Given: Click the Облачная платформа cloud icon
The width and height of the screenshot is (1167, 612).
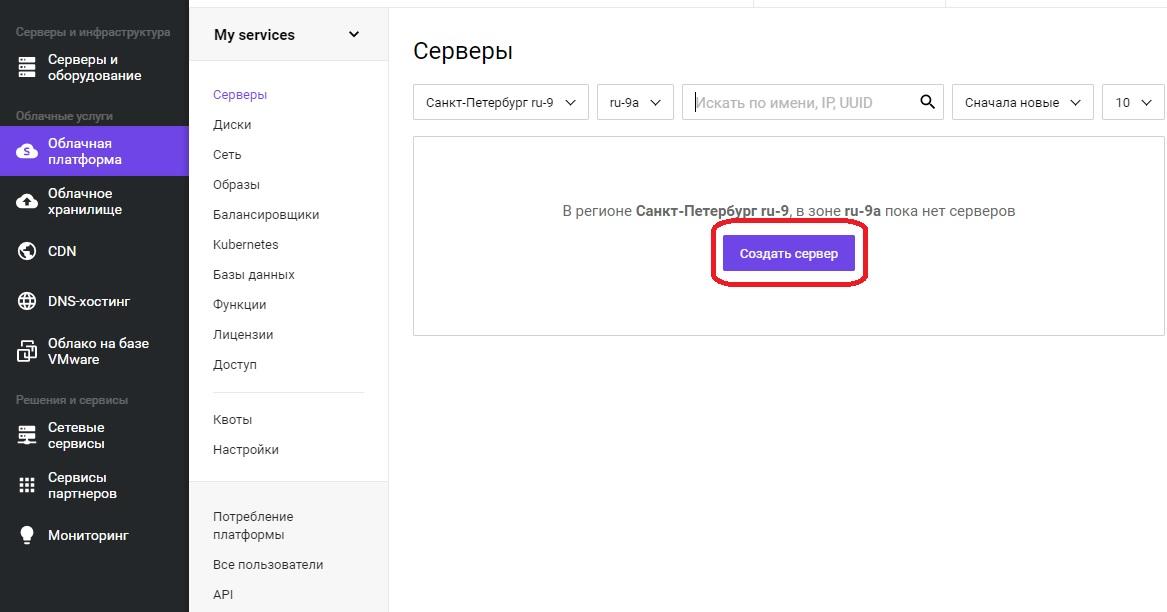Looking at the screenshot, I should pos(28,151).
